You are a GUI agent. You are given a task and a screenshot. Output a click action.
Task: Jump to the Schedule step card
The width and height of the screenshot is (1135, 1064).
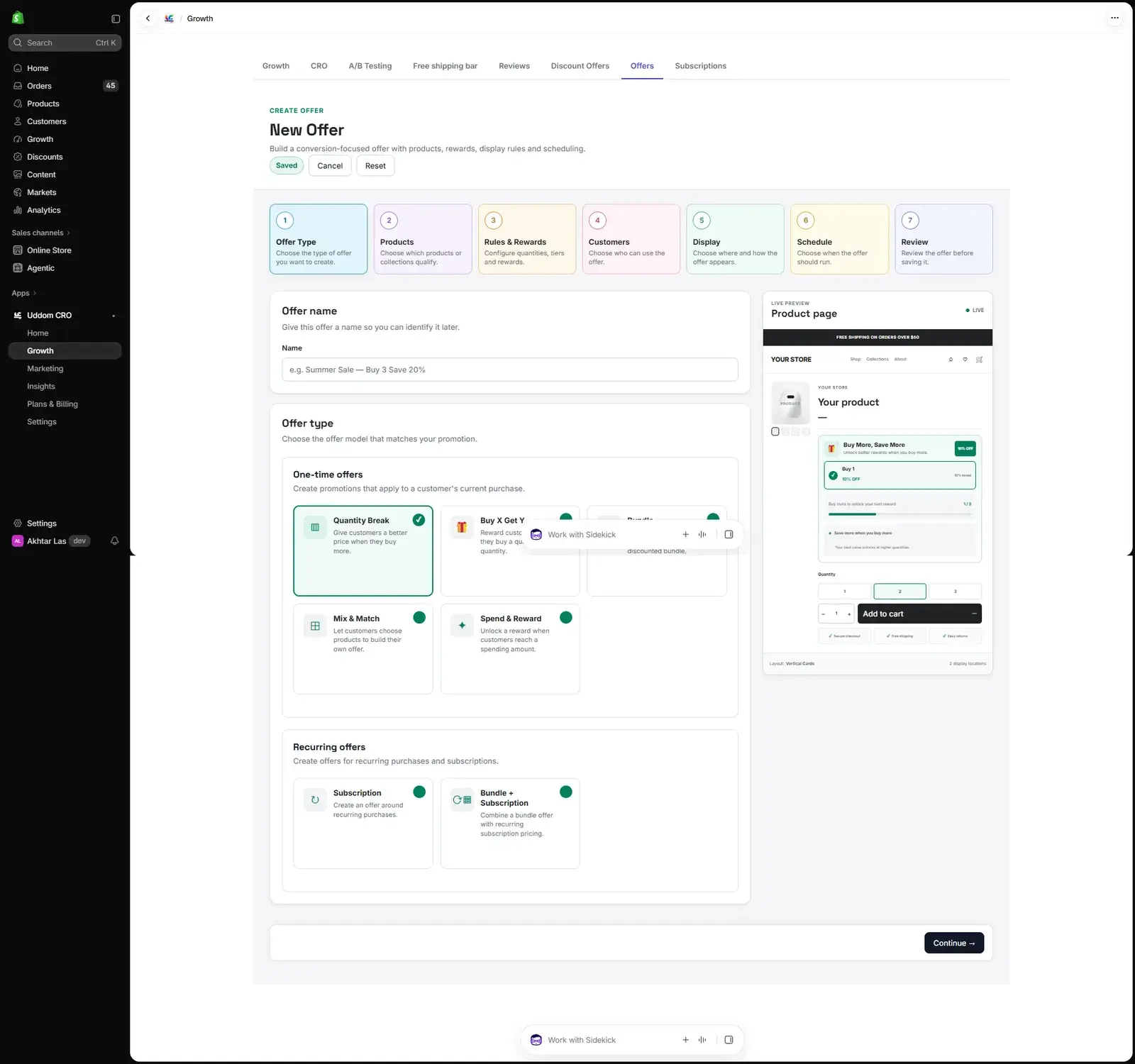click(839, 239)
